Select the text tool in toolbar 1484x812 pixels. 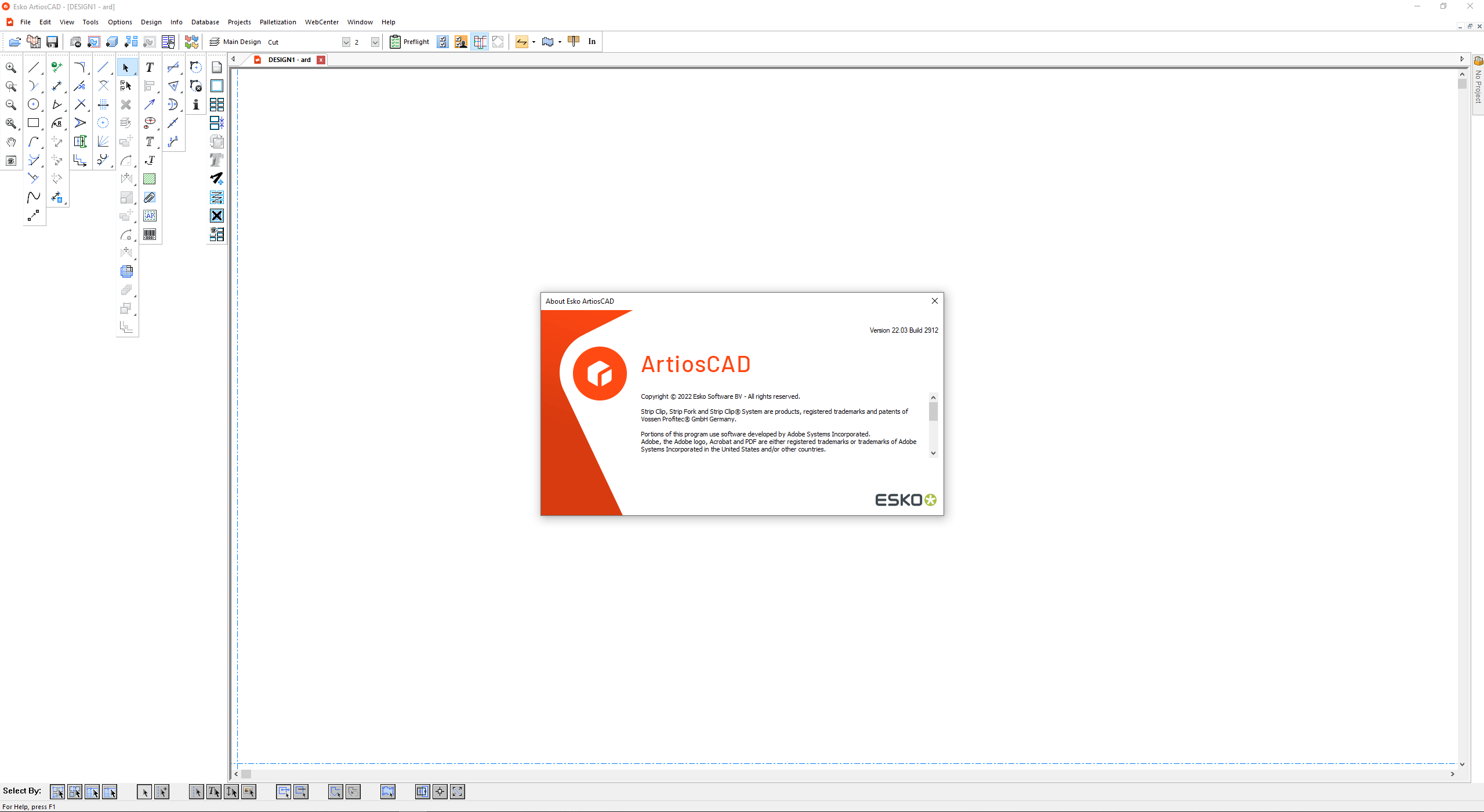pos(149,67)
